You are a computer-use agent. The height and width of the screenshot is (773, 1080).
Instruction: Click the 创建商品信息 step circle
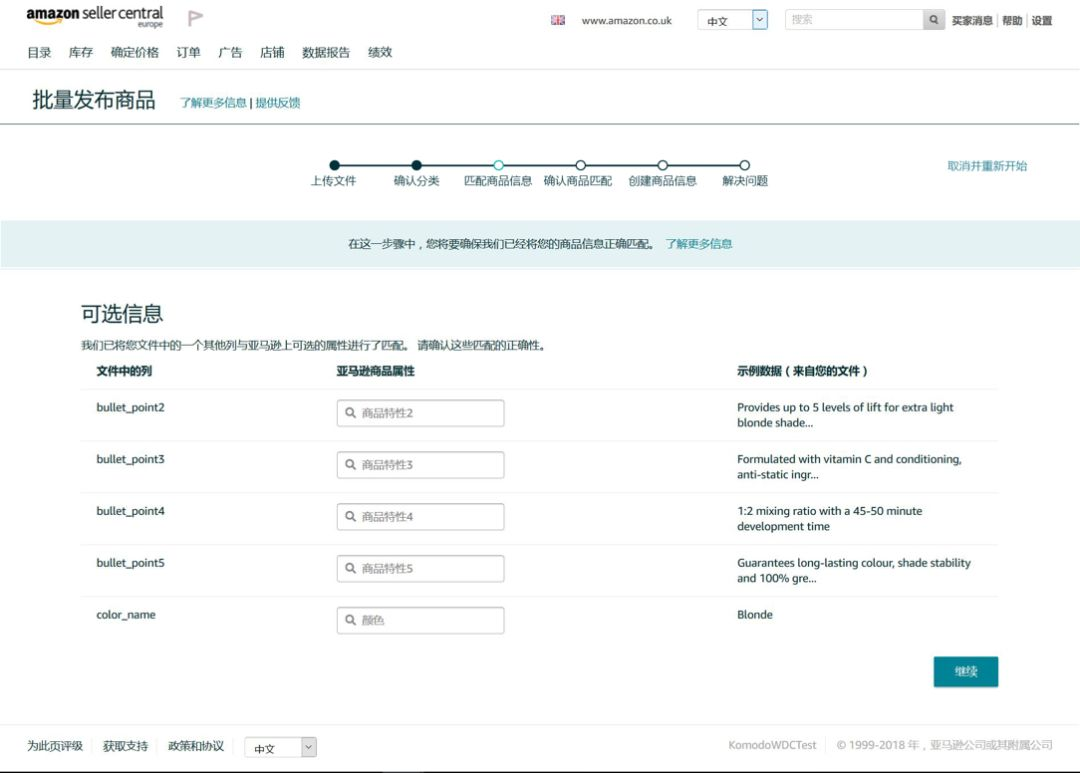[x=662, y=166]
